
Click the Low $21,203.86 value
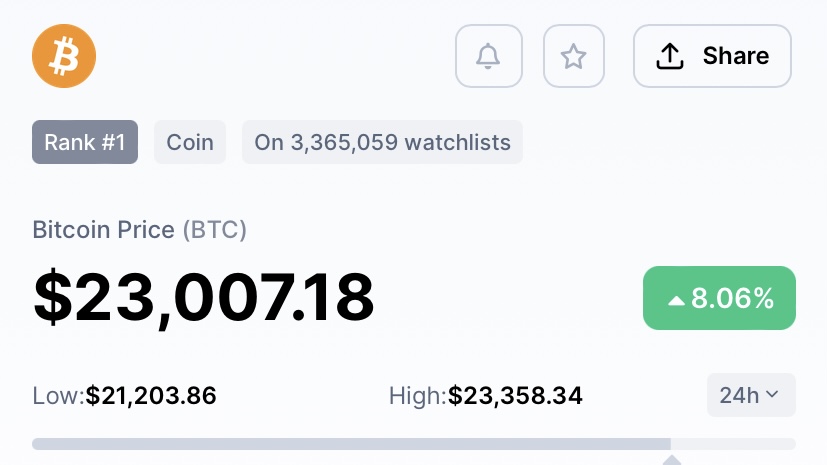[151, 395]
